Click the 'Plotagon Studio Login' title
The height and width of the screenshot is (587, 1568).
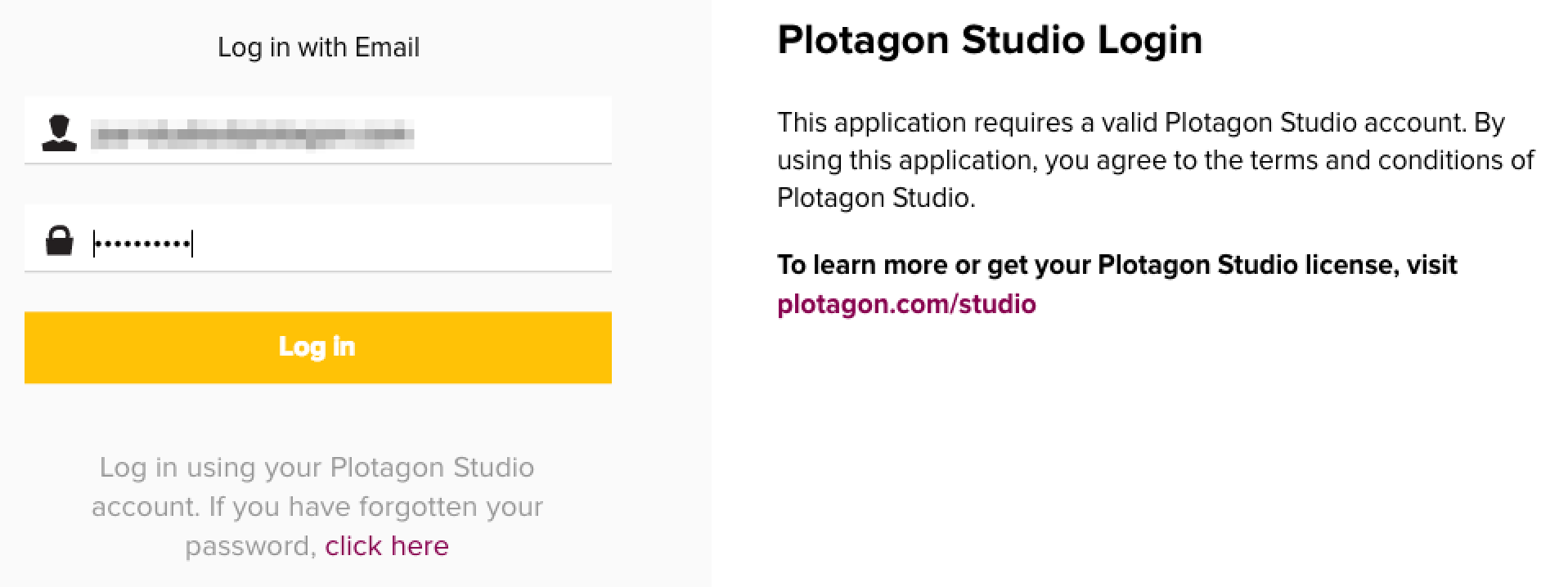[x=990, y=39]
